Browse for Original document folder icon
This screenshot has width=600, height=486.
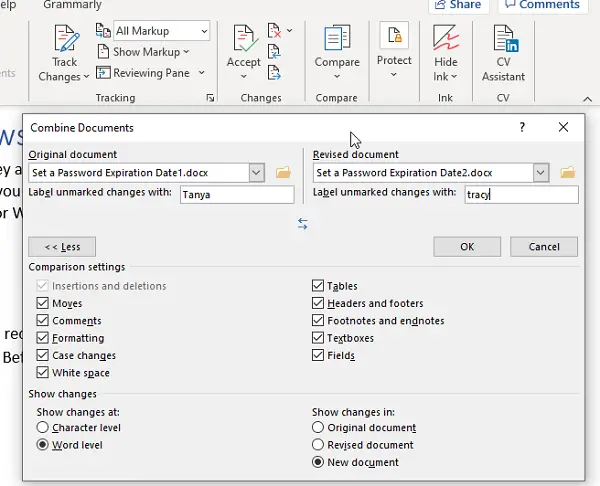[283, 173]
